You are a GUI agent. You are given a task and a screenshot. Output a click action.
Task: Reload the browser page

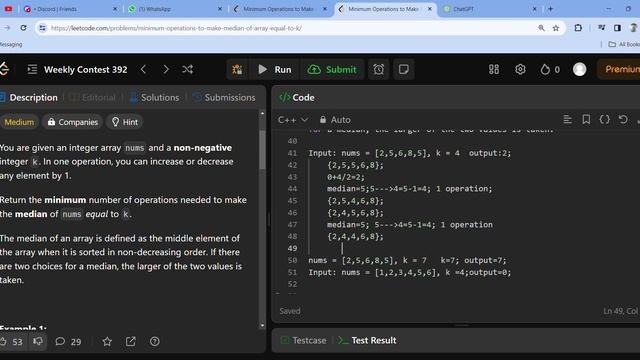[x=23, y=28]
